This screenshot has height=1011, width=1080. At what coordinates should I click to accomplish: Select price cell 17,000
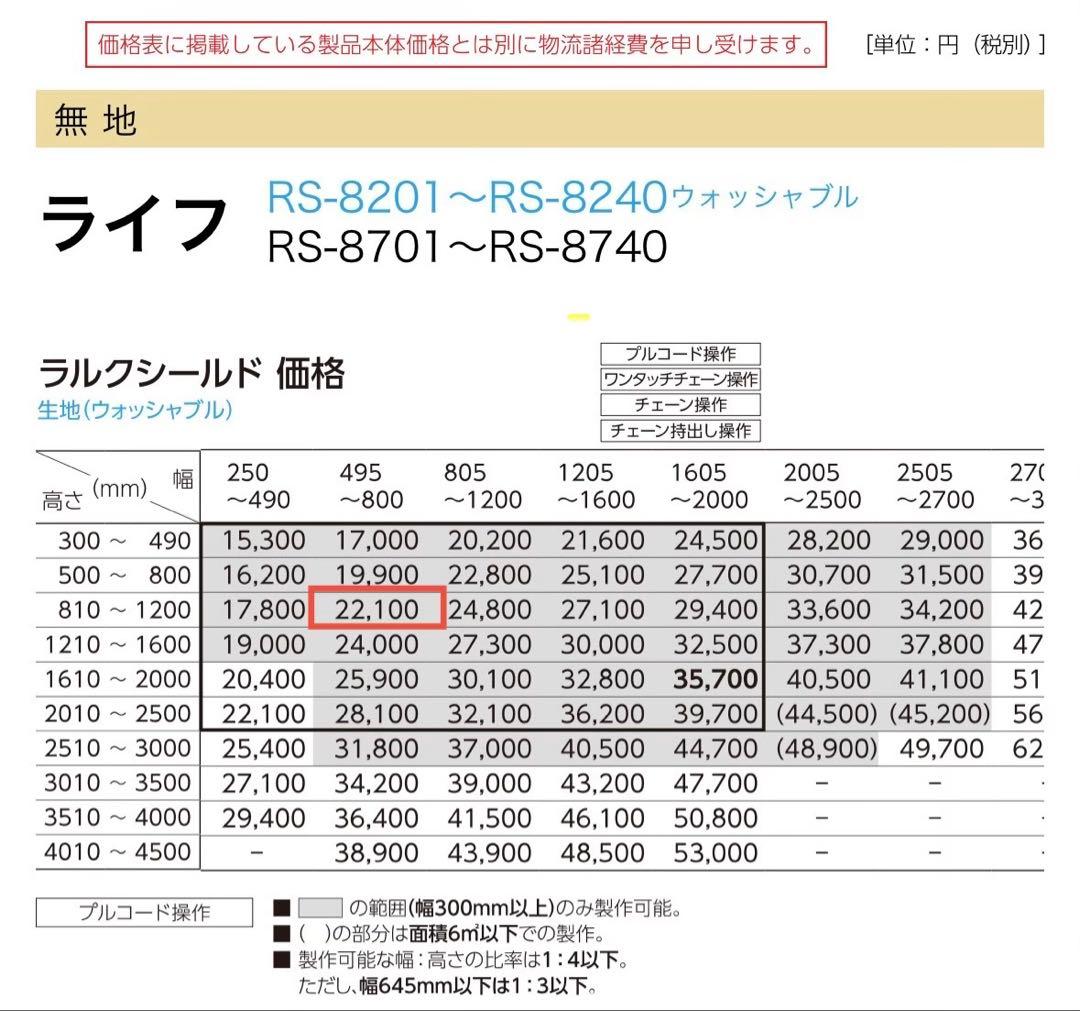point(376,541)
